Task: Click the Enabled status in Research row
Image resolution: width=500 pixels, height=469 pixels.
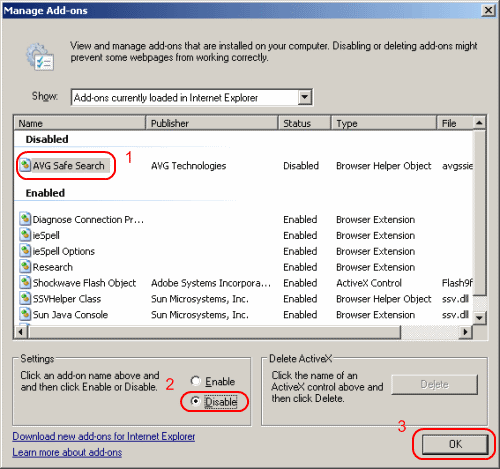Action: pos(300,267)
